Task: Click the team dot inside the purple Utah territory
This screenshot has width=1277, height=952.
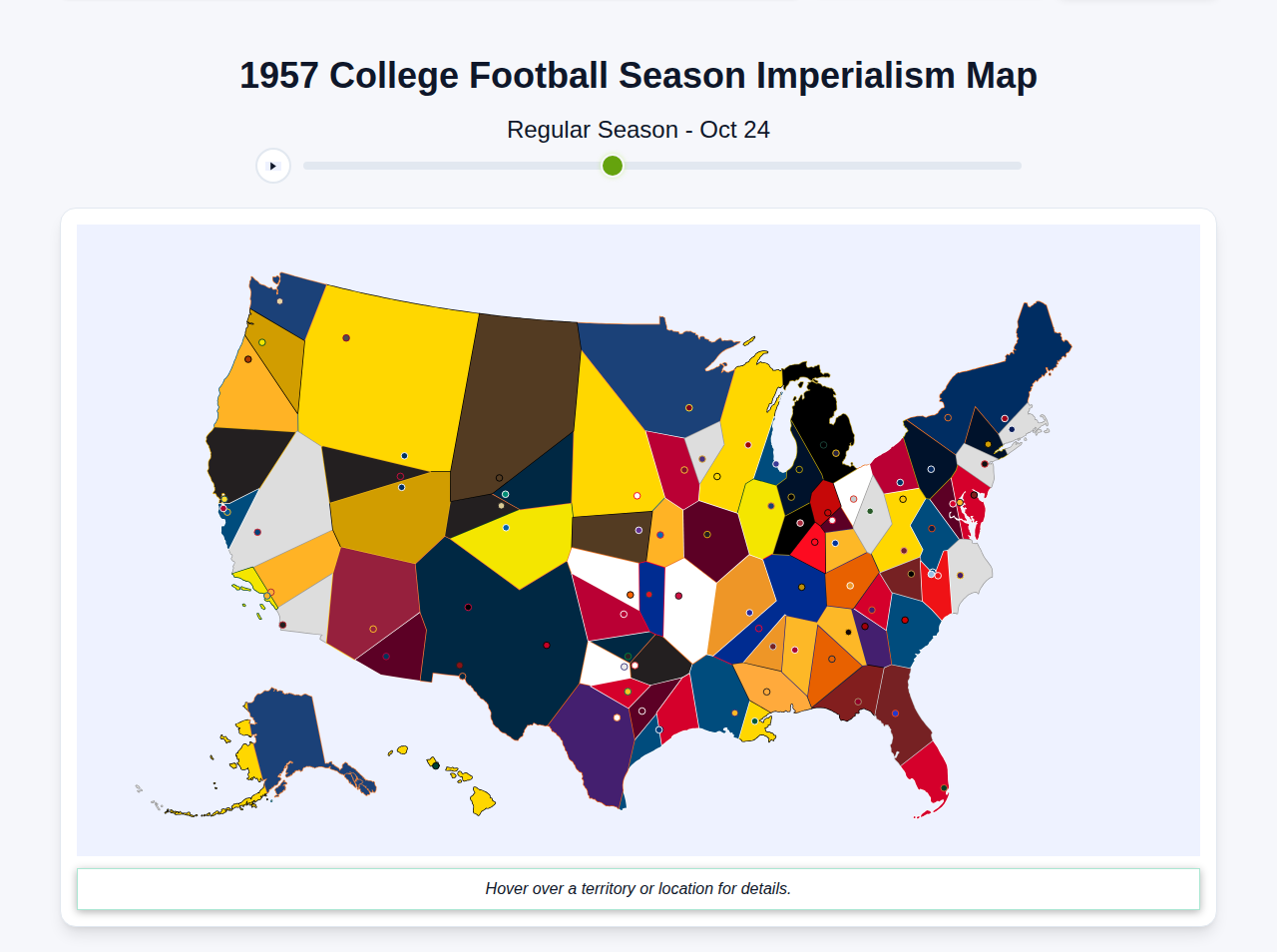Action: click(617, 717)
